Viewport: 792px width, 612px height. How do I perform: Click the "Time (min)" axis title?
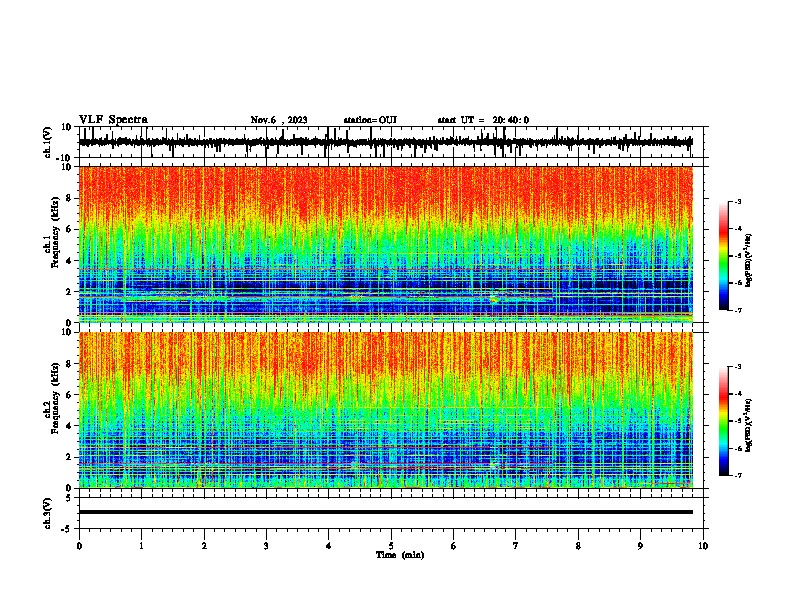tap(400, 555)
